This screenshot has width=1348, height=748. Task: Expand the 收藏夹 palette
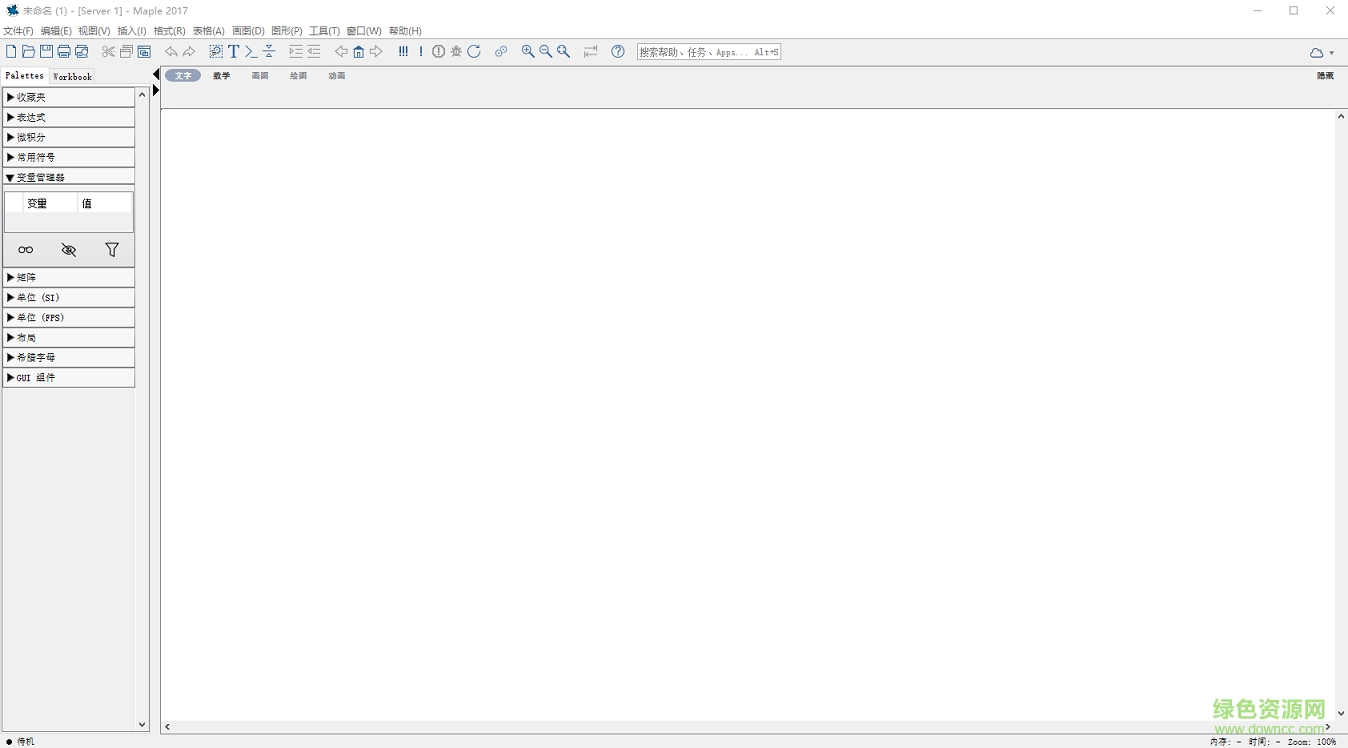(x=69, y=97)
